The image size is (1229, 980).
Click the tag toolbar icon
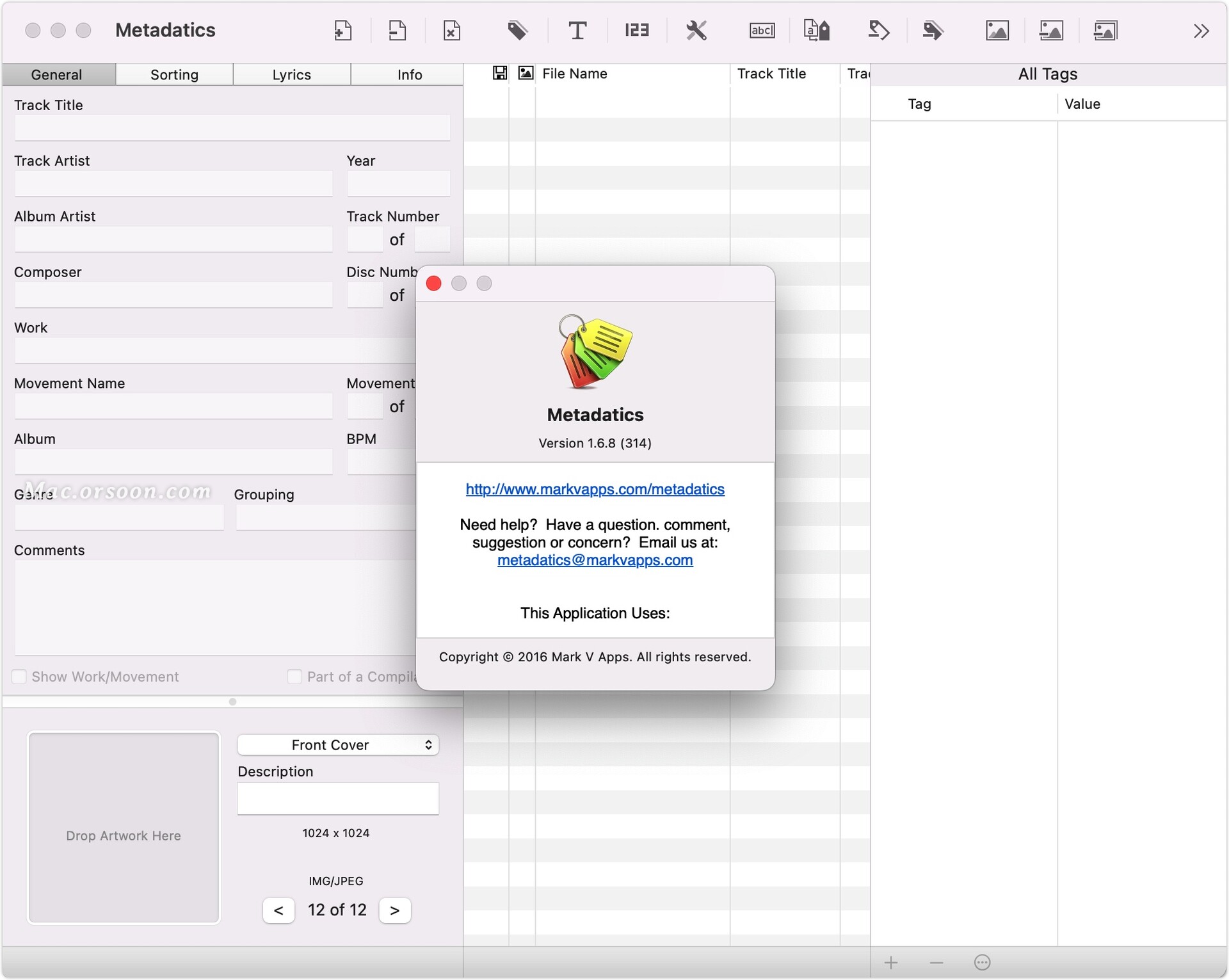click(517, 30)
